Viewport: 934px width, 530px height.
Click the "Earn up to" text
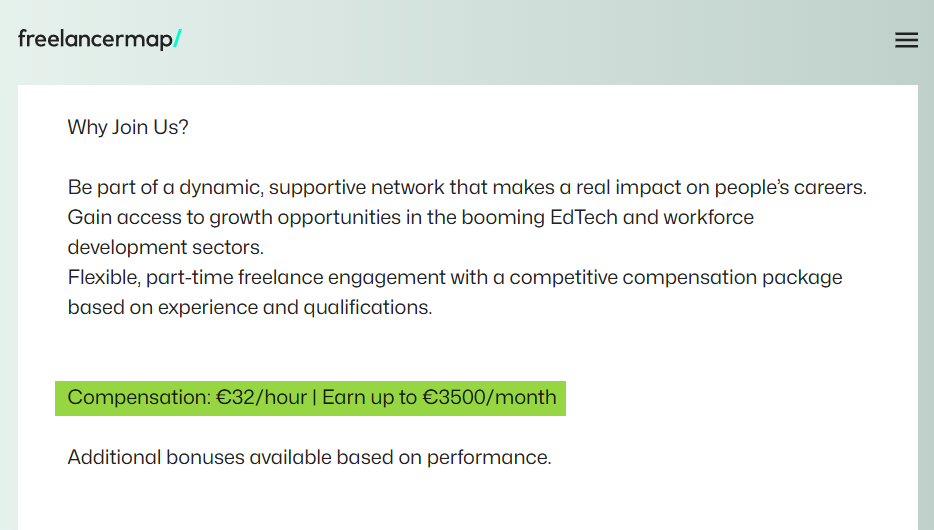[x=369, y=397]
